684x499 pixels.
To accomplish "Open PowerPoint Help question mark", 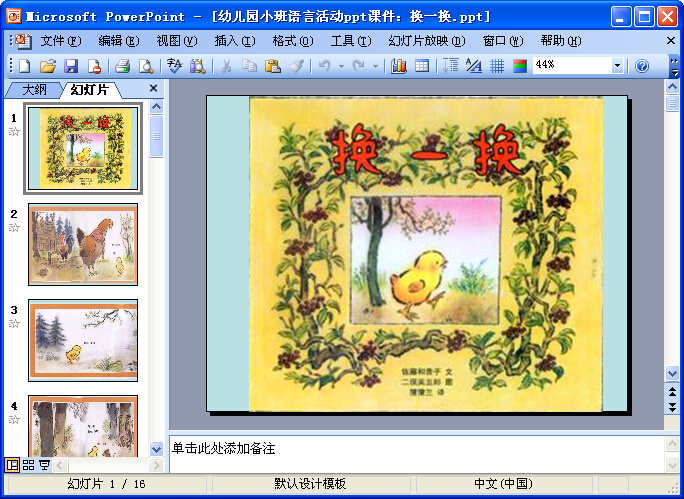I will [x=642, y=66].
